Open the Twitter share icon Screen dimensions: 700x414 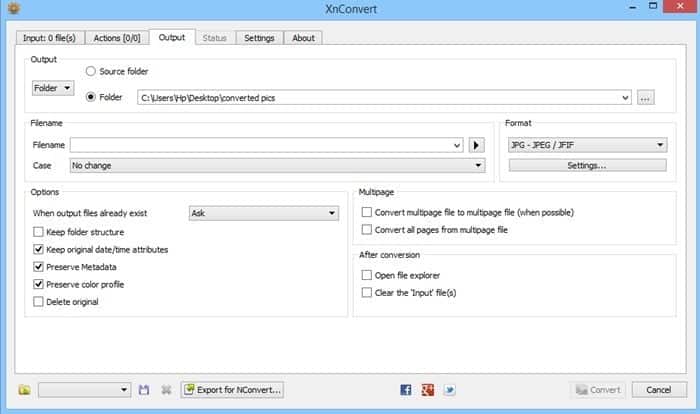coord(450,390)
